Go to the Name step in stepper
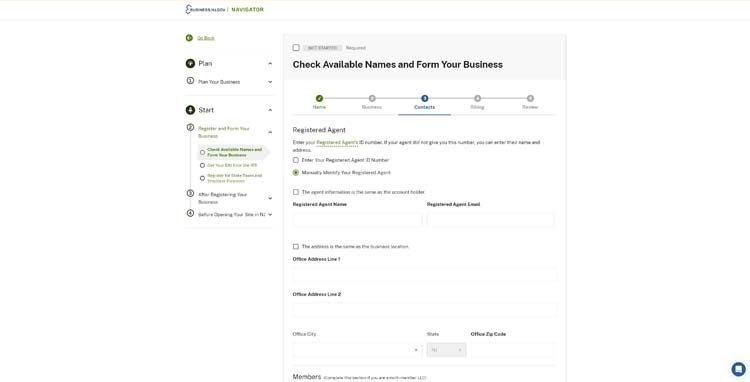The height and width of the screenshot is (382, 750). (319, 102)
